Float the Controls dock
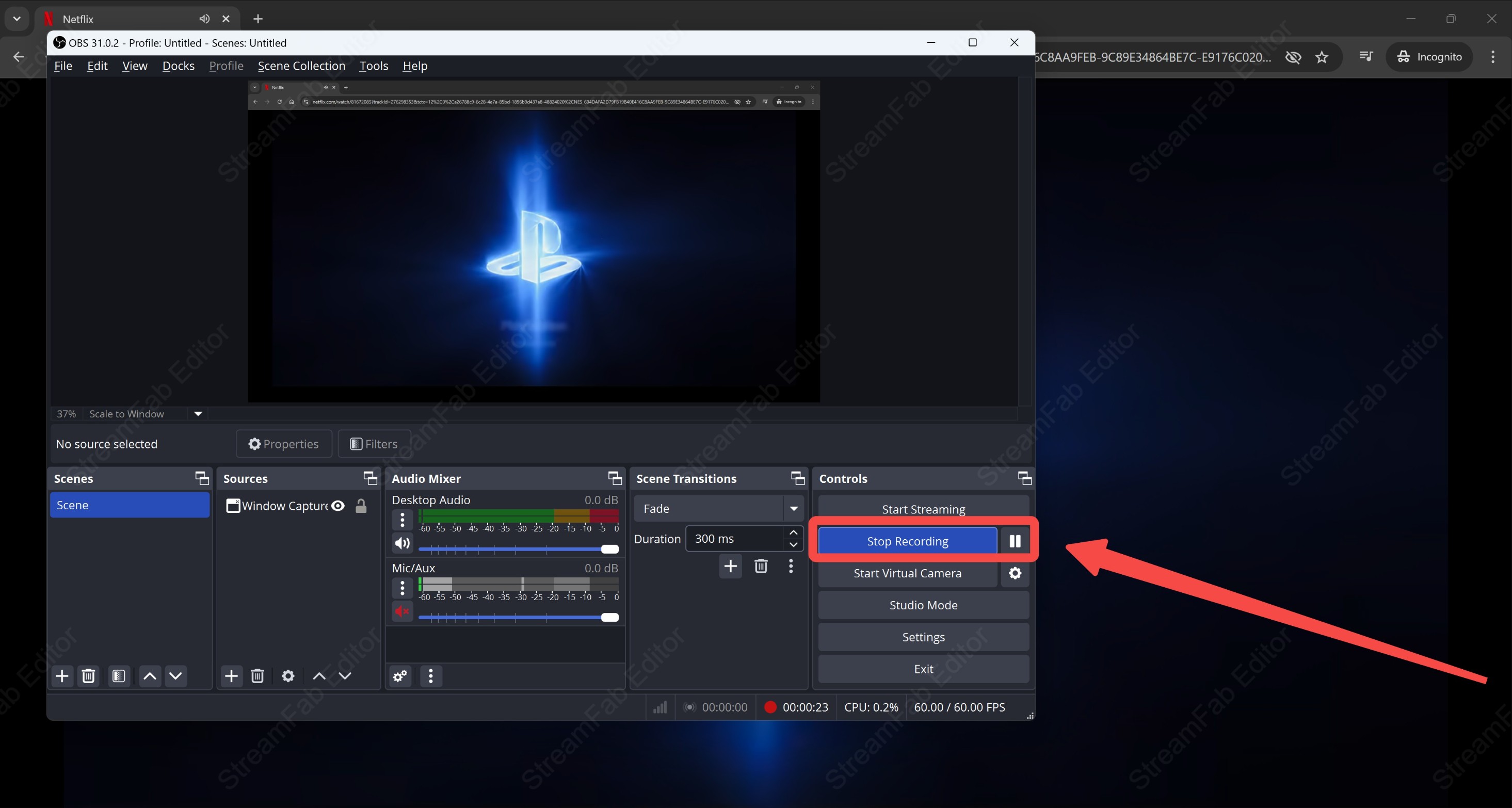This screenshot has height=808, width=1512. point(1025,478)
